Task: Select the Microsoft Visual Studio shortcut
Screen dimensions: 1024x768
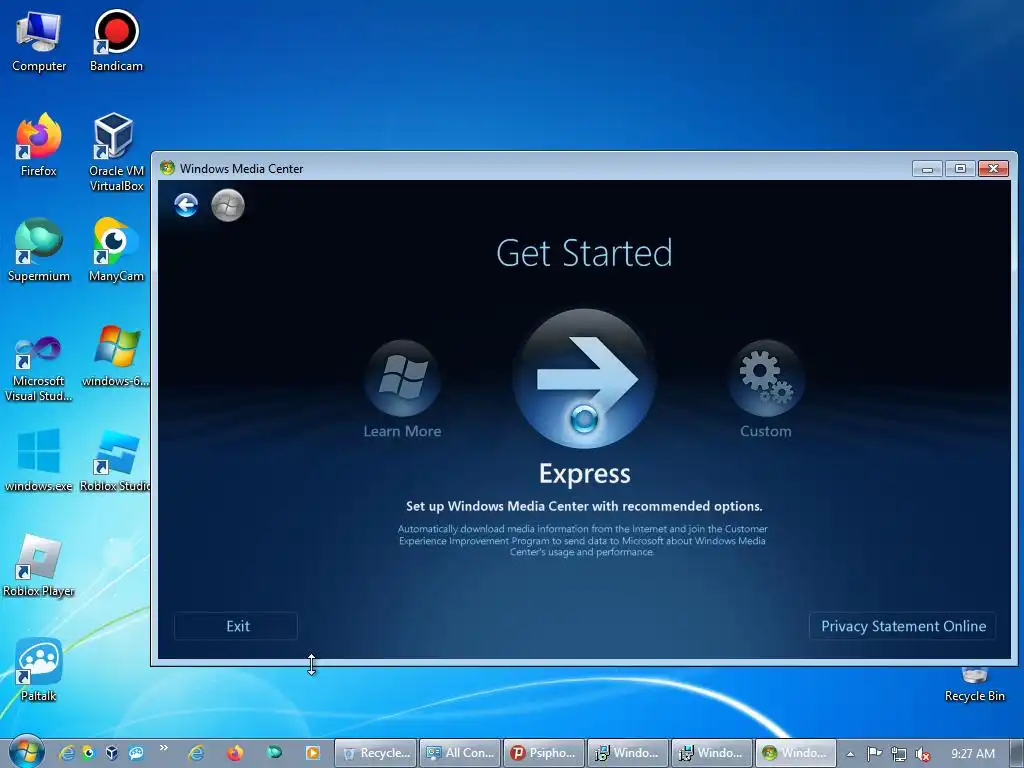Action: point(39,368)
